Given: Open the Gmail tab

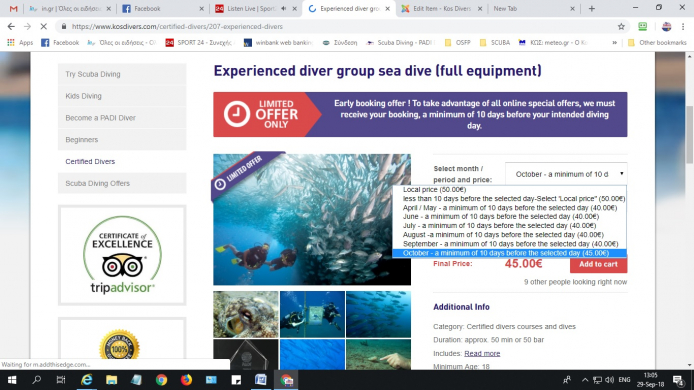Looking at the screenshot, I should point(13,8).
